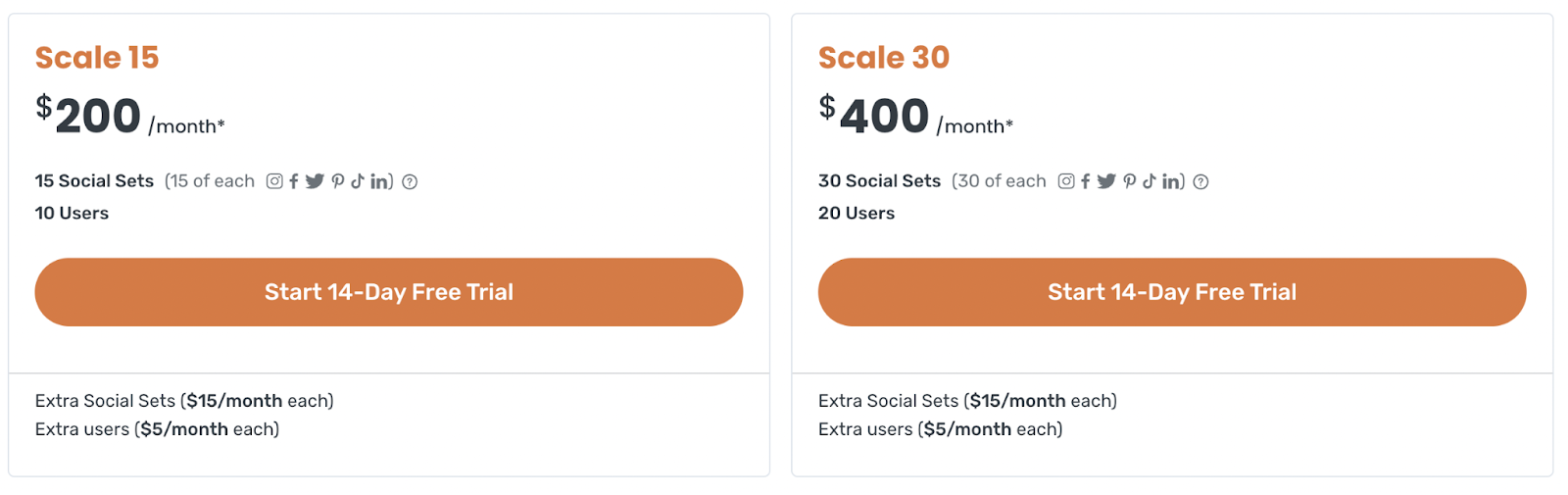Click the $200 per month price
1568x495 pixels.
click(x=98, y=117)
